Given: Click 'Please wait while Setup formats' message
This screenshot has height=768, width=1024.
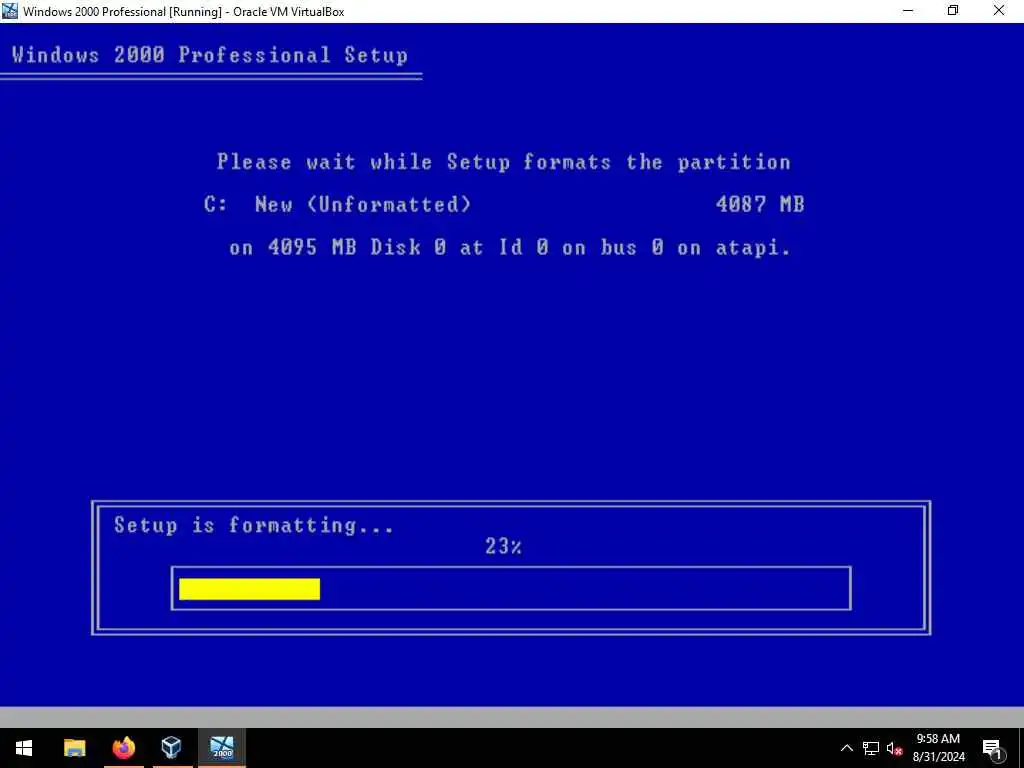Looking at the screenshot, I should 504,162.
